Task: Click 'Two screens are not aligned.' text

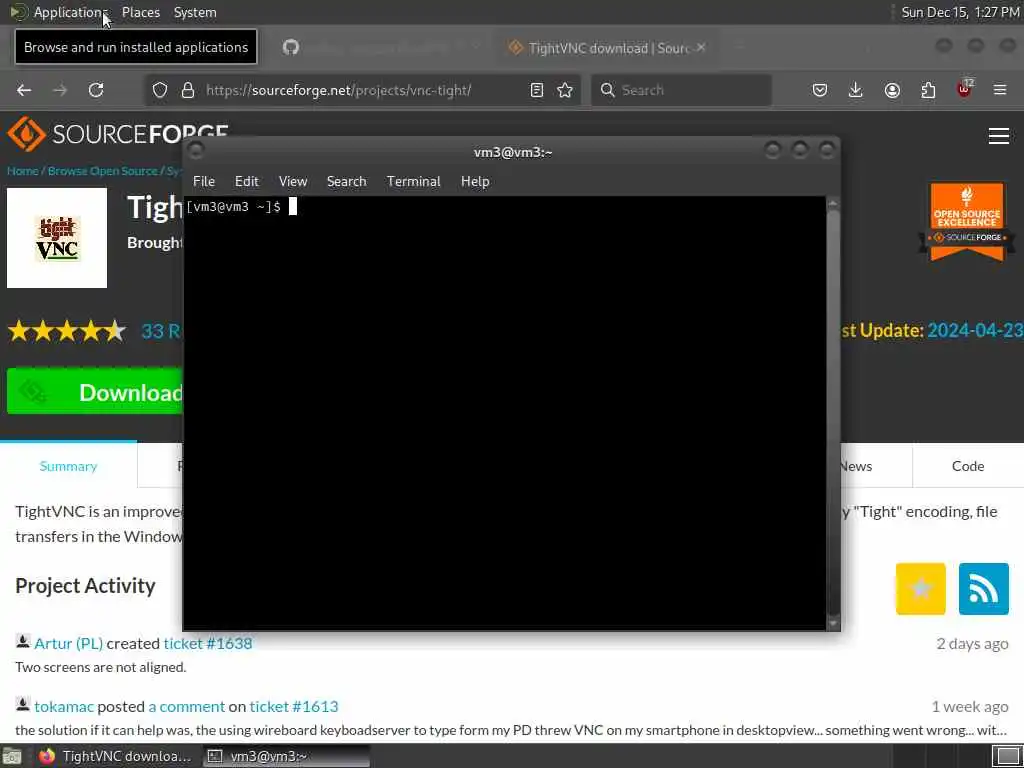Action: [x=101, y=667]
